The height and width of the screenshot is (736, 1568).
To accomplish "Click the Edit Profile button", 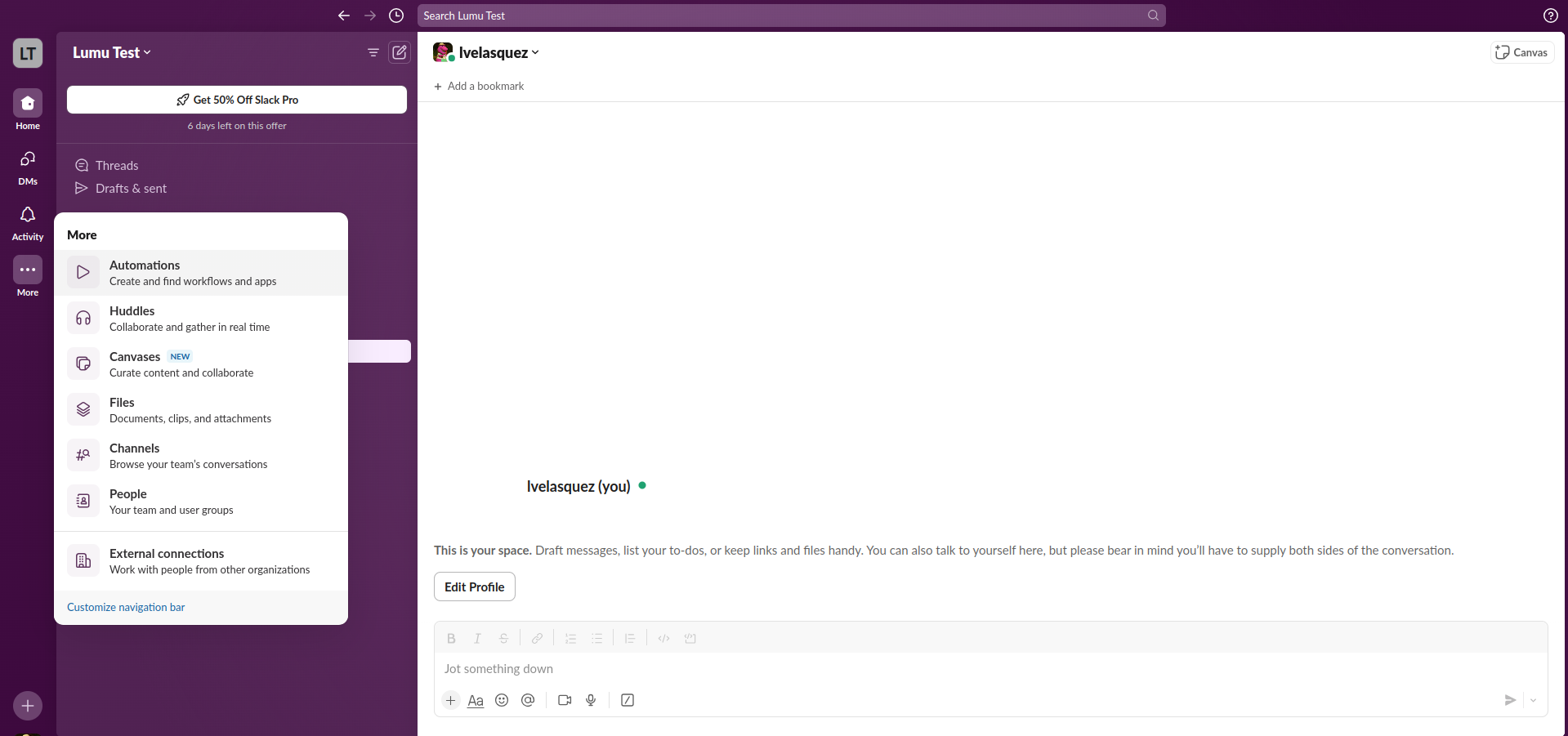I will coord(474,587).
